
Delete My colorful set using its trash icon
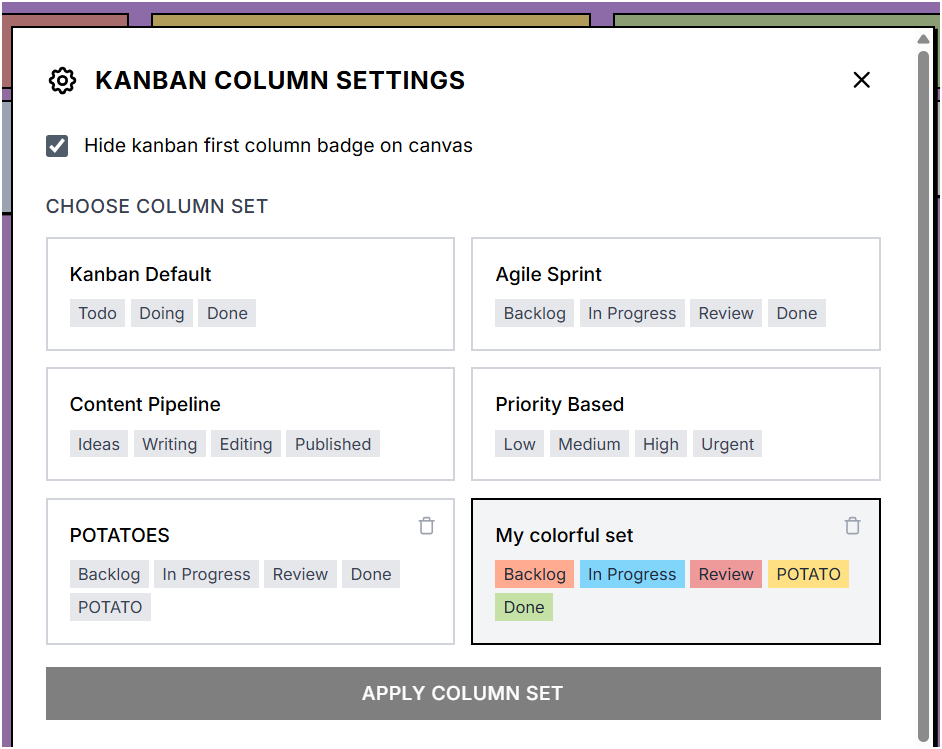852,525
